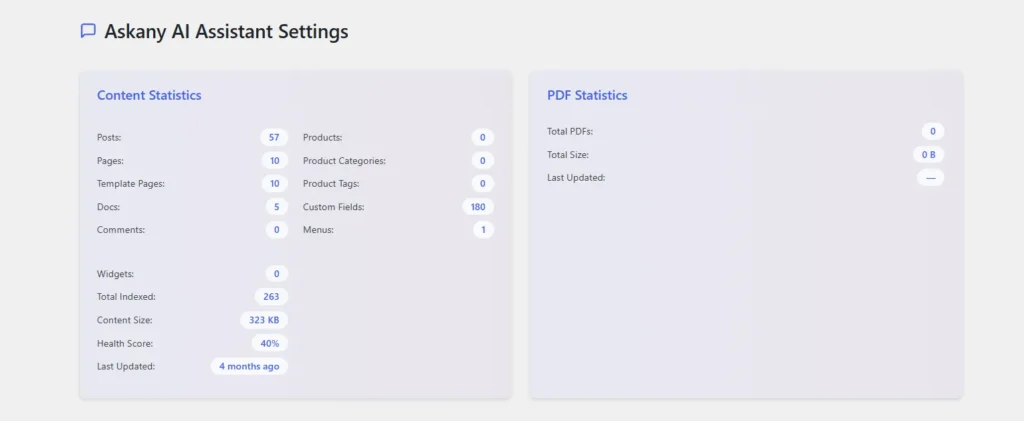Viewport: 1024px width, 421px height.
Task: Click the Health Score badge 40%
Action: click(270, 343)
